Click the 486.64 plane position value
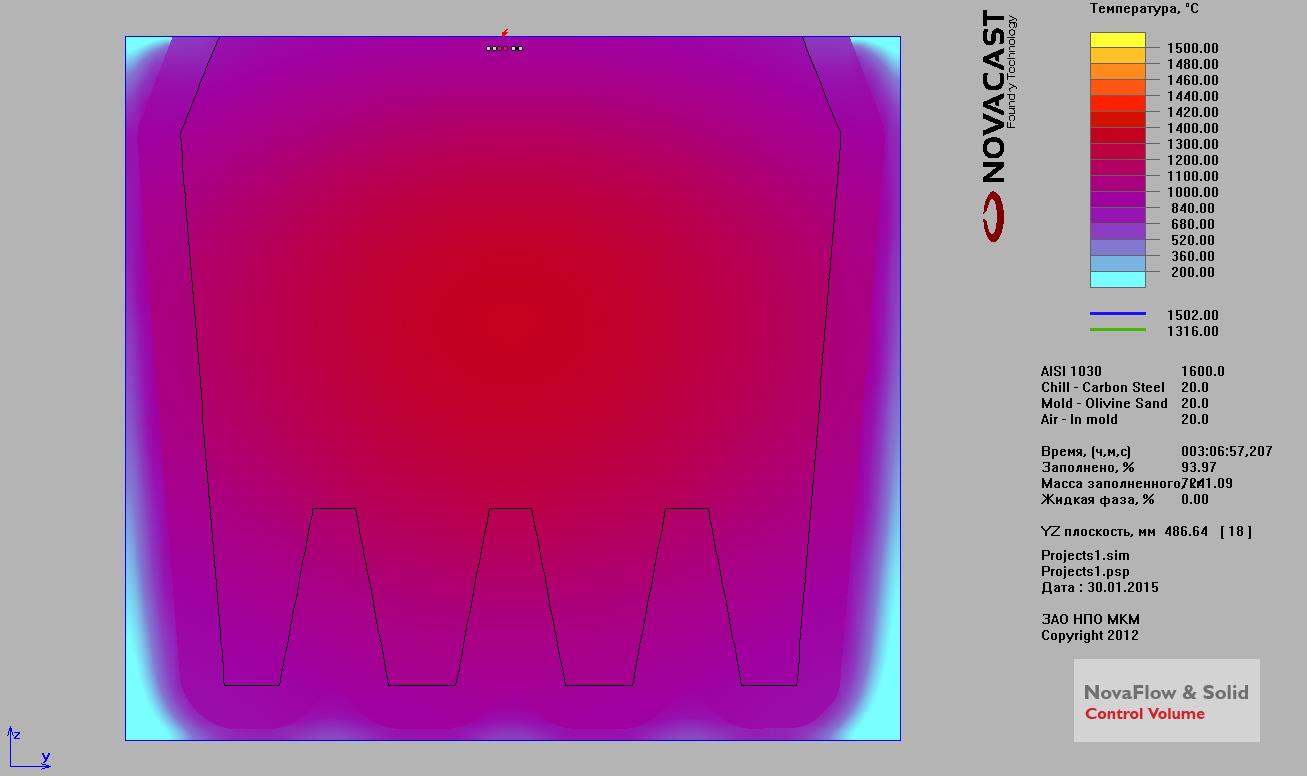The width and height of the screenshot is (1307, 776). (1186, 531)
